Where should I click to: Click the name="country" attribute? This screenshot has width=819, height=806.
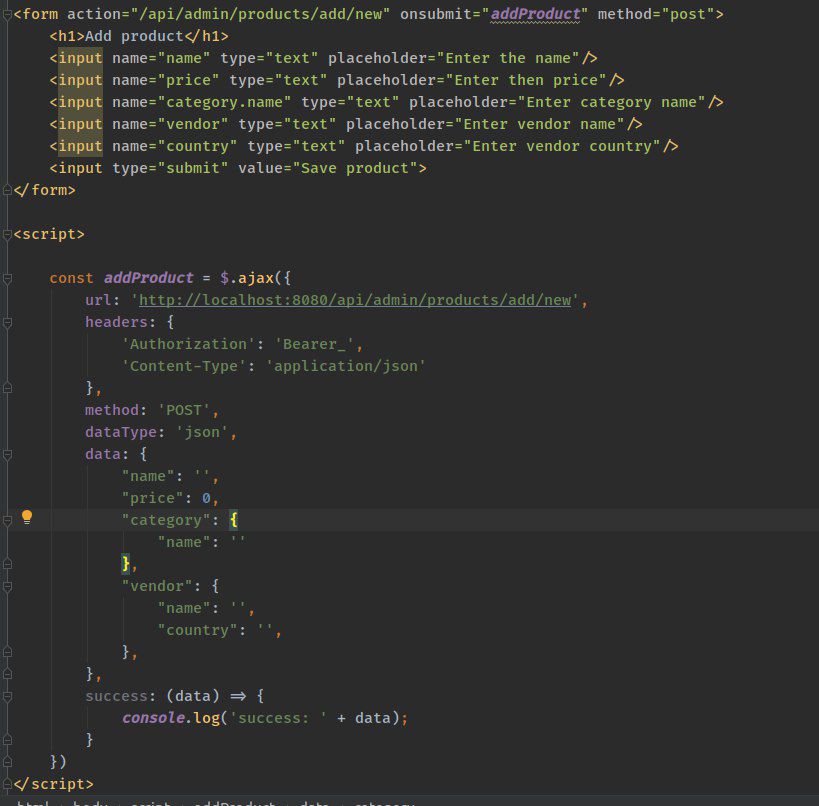click(174, 146)
